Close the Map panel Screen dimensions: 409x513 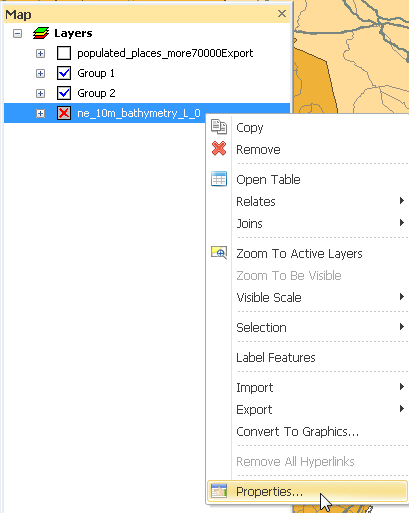pos(282,14)
